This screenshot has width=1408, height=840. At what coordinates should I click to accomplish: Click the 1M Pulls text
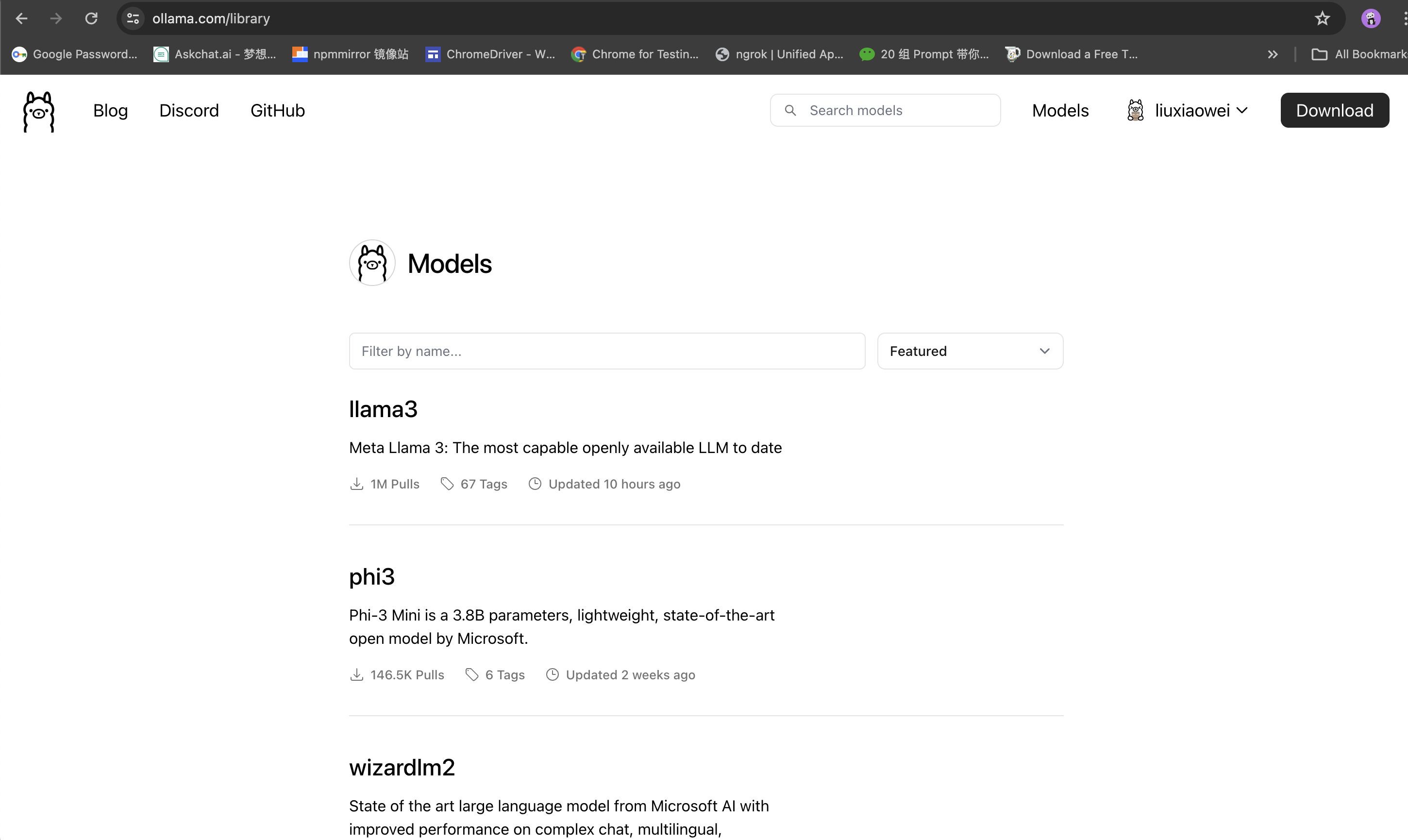[x=394, y=485]
